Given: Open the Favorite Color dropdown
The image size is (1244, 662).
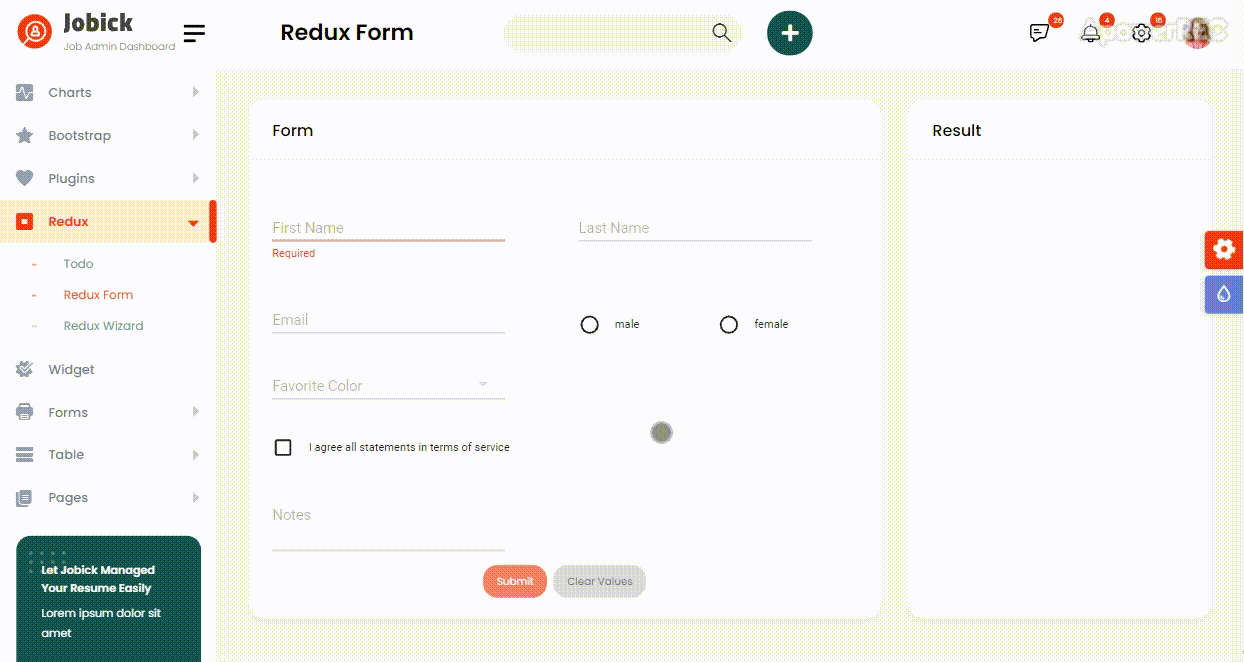Looking at the screenshot, I should point(388,385).
